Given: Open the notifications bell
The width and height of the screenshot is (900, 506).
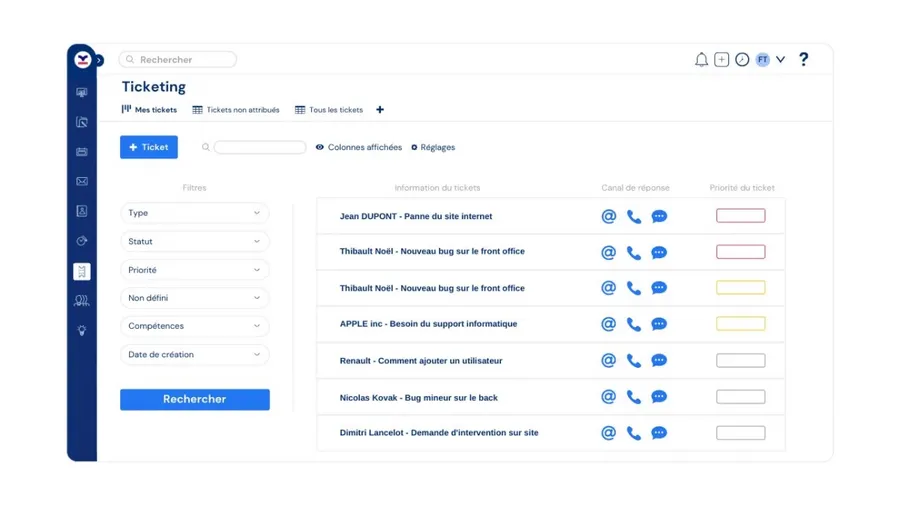Looking at the screenshot, I should pyautogui.click(x=701, y=60).
